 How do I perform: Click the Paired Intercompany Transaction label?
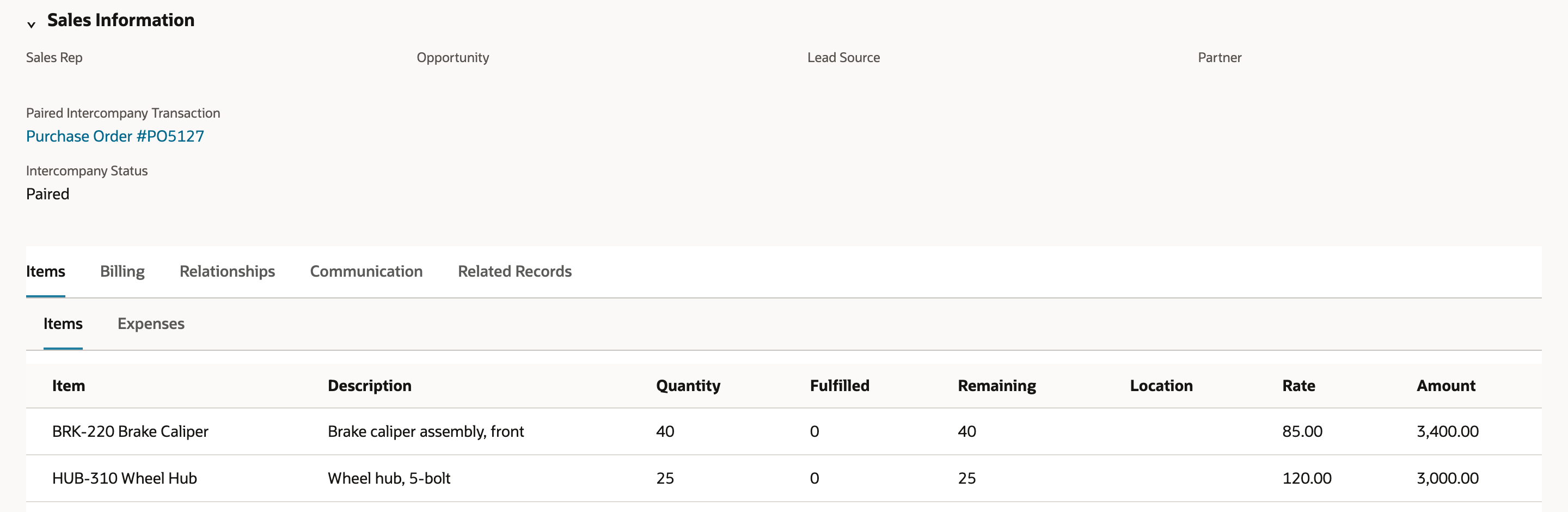point(123,113)
